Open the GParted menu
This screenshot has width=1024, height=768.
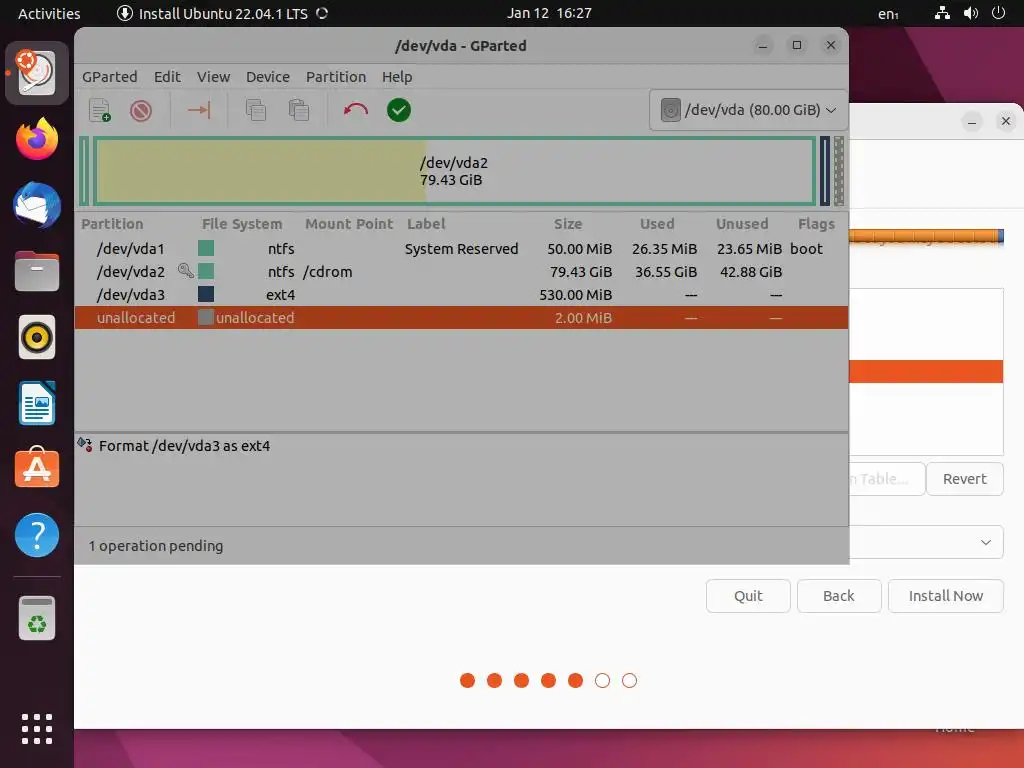coord(110,76)
